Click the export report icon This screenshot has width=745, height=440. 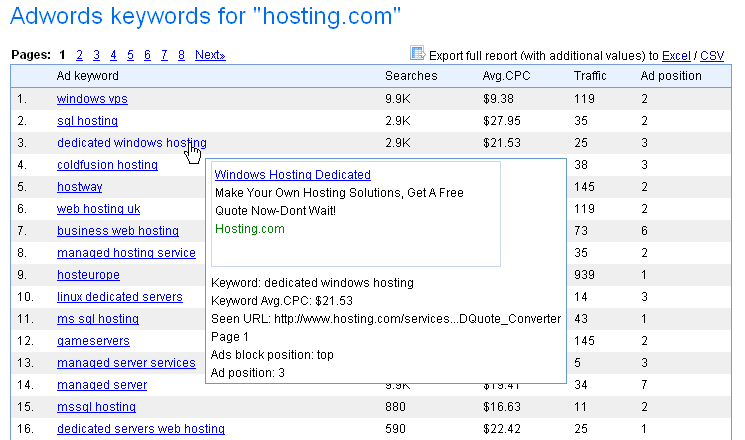(x=418, y=54)
